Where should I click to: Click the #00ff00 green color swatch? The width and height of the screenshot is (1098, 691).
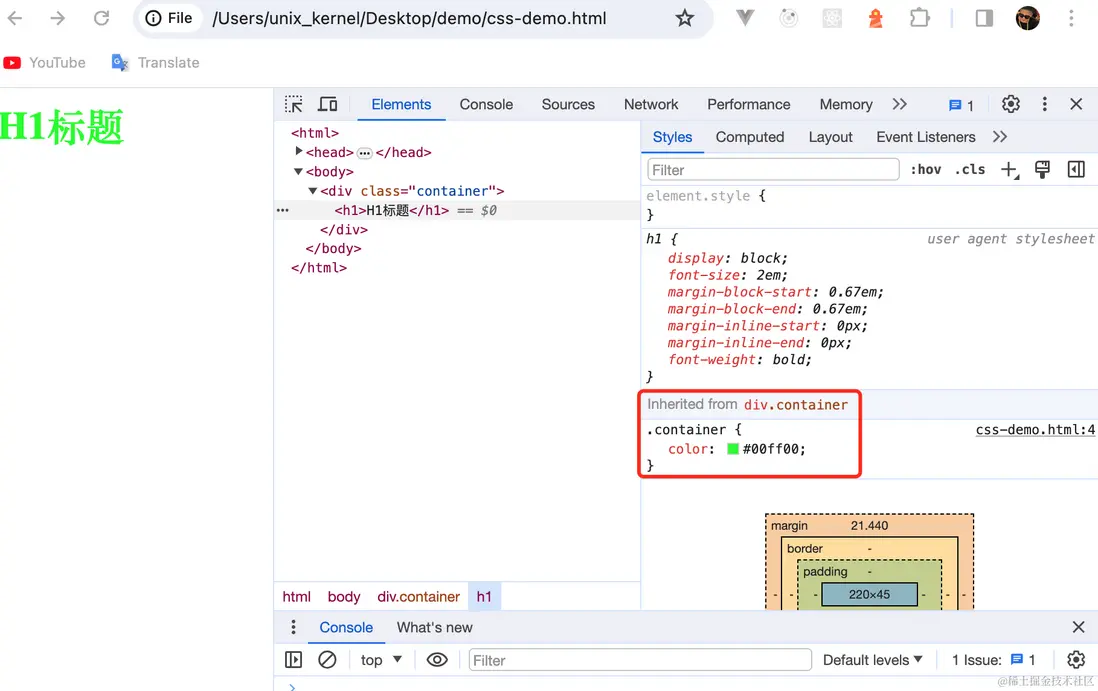pos(732,449)
